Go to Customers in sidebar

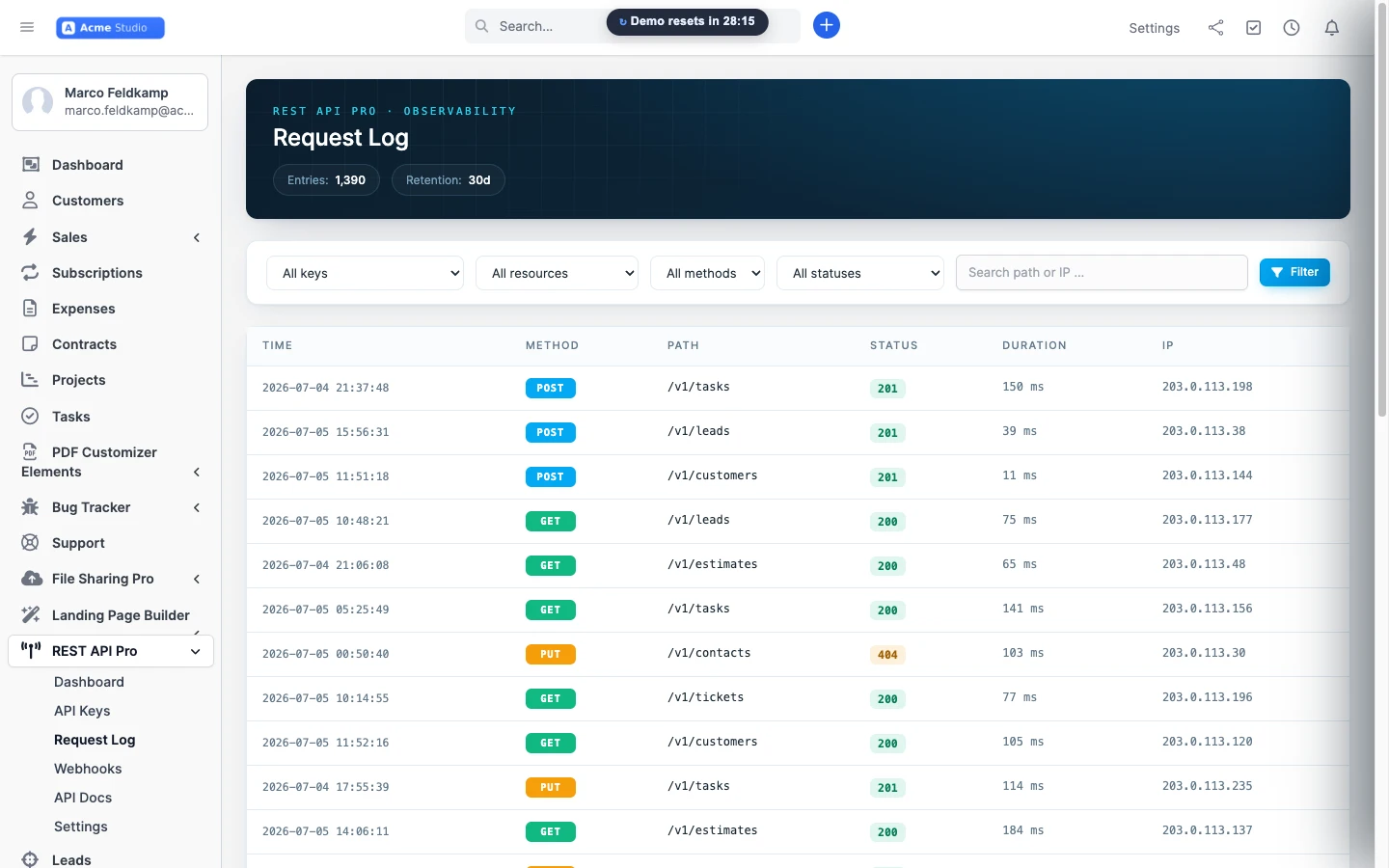[88, 201]
